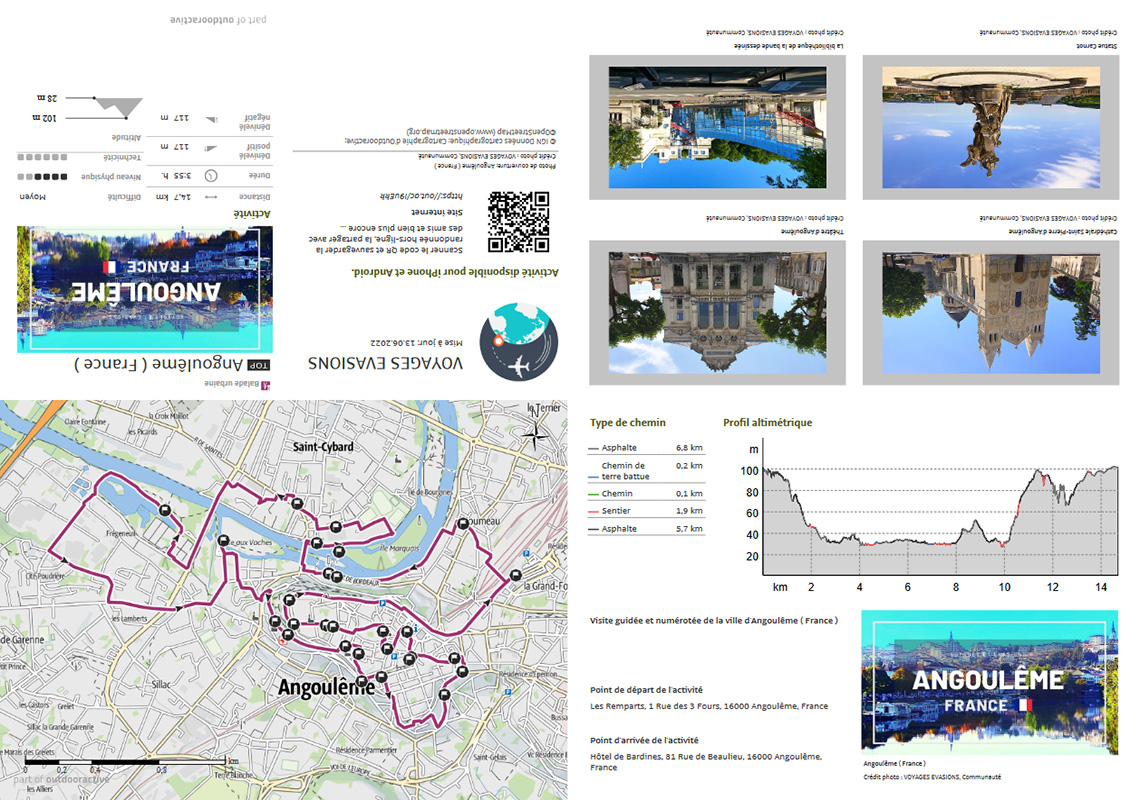Click the 'Angoulême ( France )' page title
The height and width of the screenshot is (800, 1140).
pos(158,364)
